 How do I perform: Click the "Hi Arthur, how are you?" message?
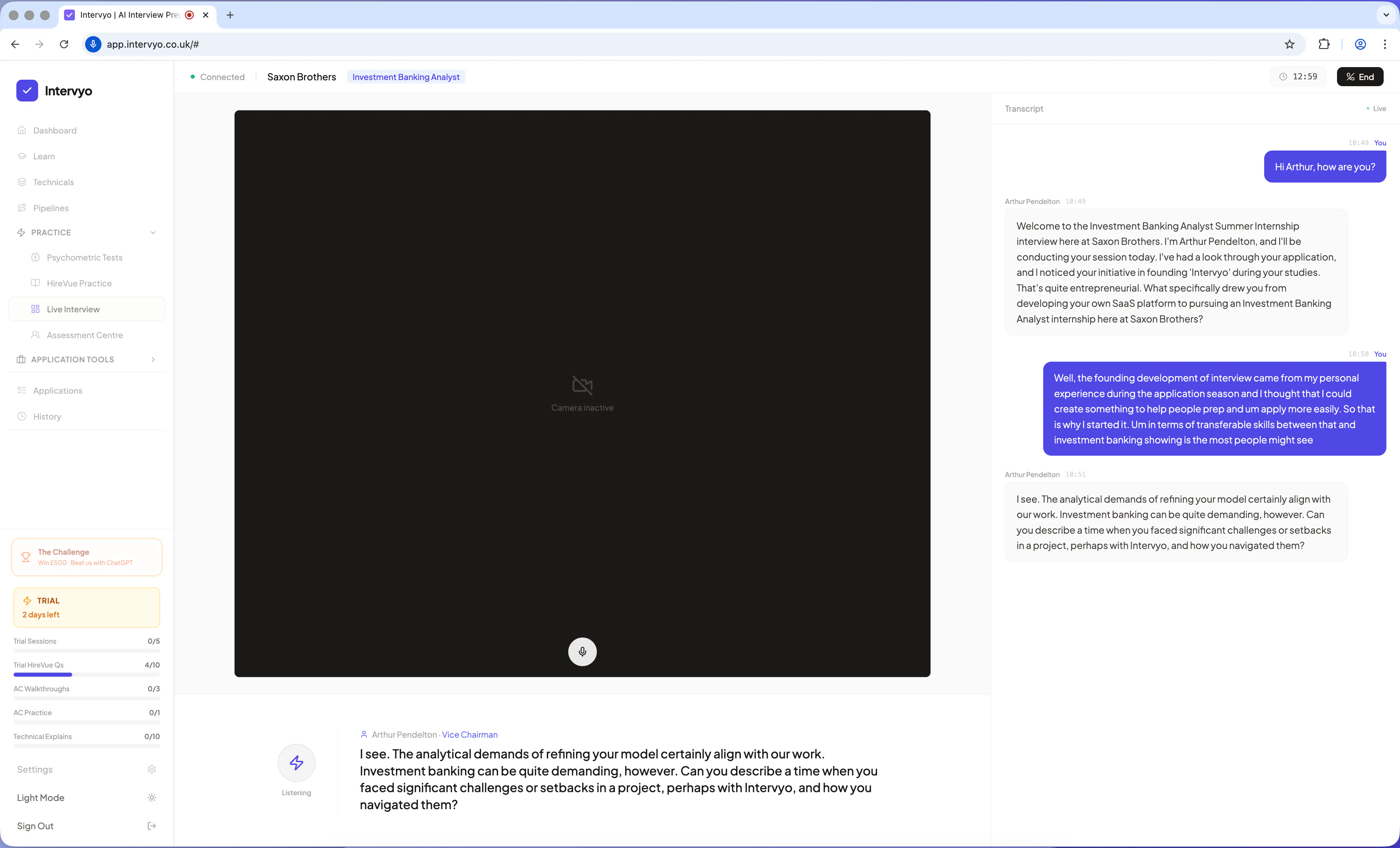1325,167
